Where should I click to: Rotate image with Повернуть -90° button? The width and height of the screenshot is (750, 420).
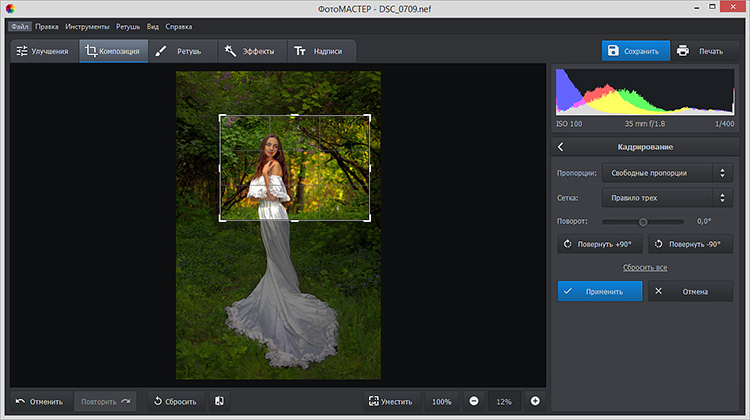point(691,244)
